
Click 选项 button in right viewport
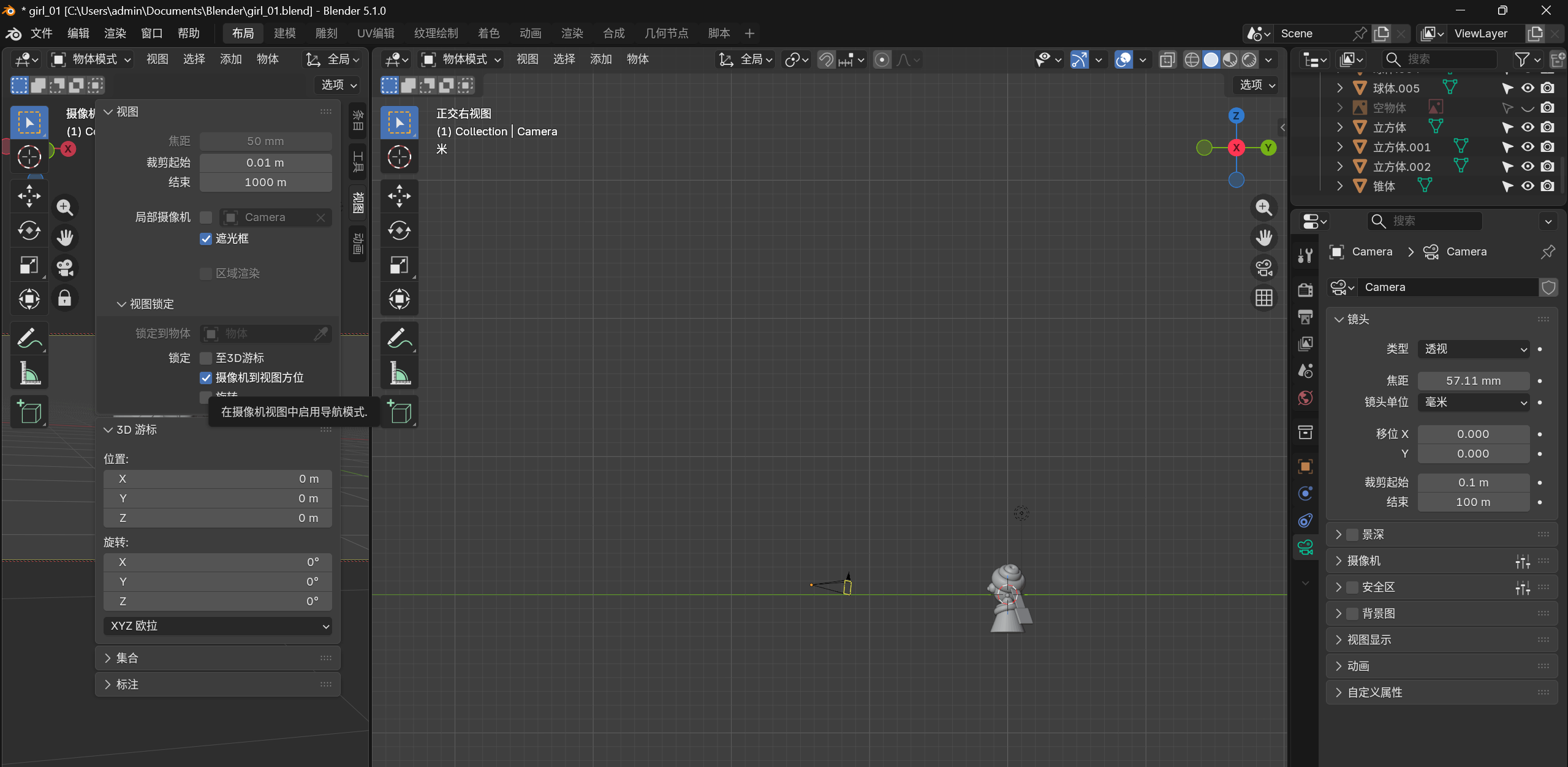click(1257, 85)
